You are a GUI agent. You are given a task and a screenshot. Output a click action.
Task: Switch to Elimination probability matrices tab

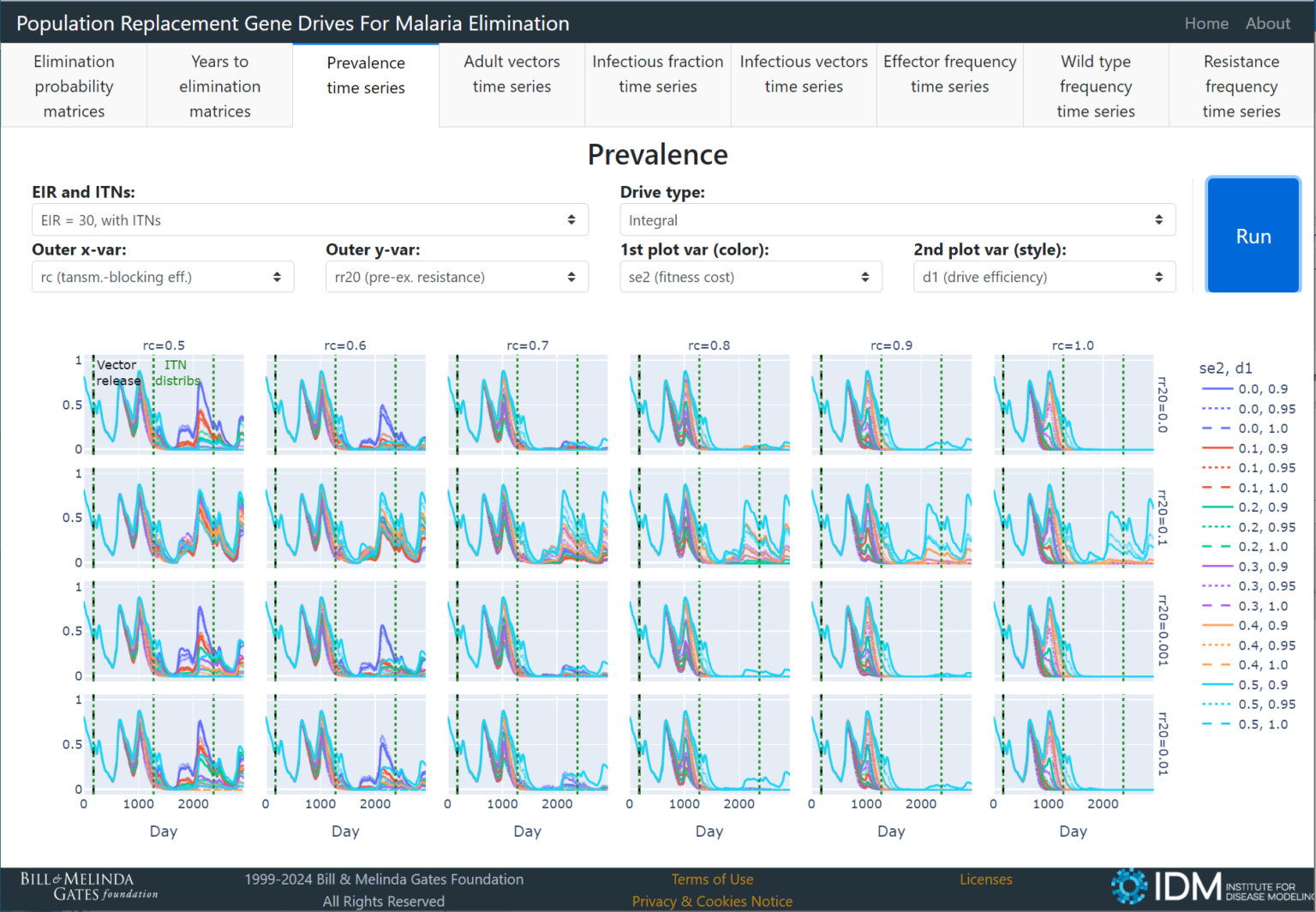[x=74, y=86]
